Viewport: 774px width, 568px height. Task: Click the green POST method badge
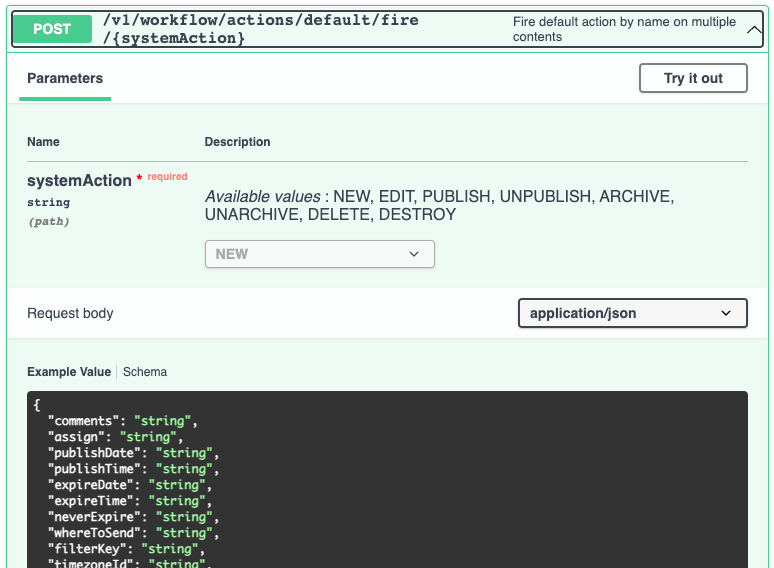[52, 29]
